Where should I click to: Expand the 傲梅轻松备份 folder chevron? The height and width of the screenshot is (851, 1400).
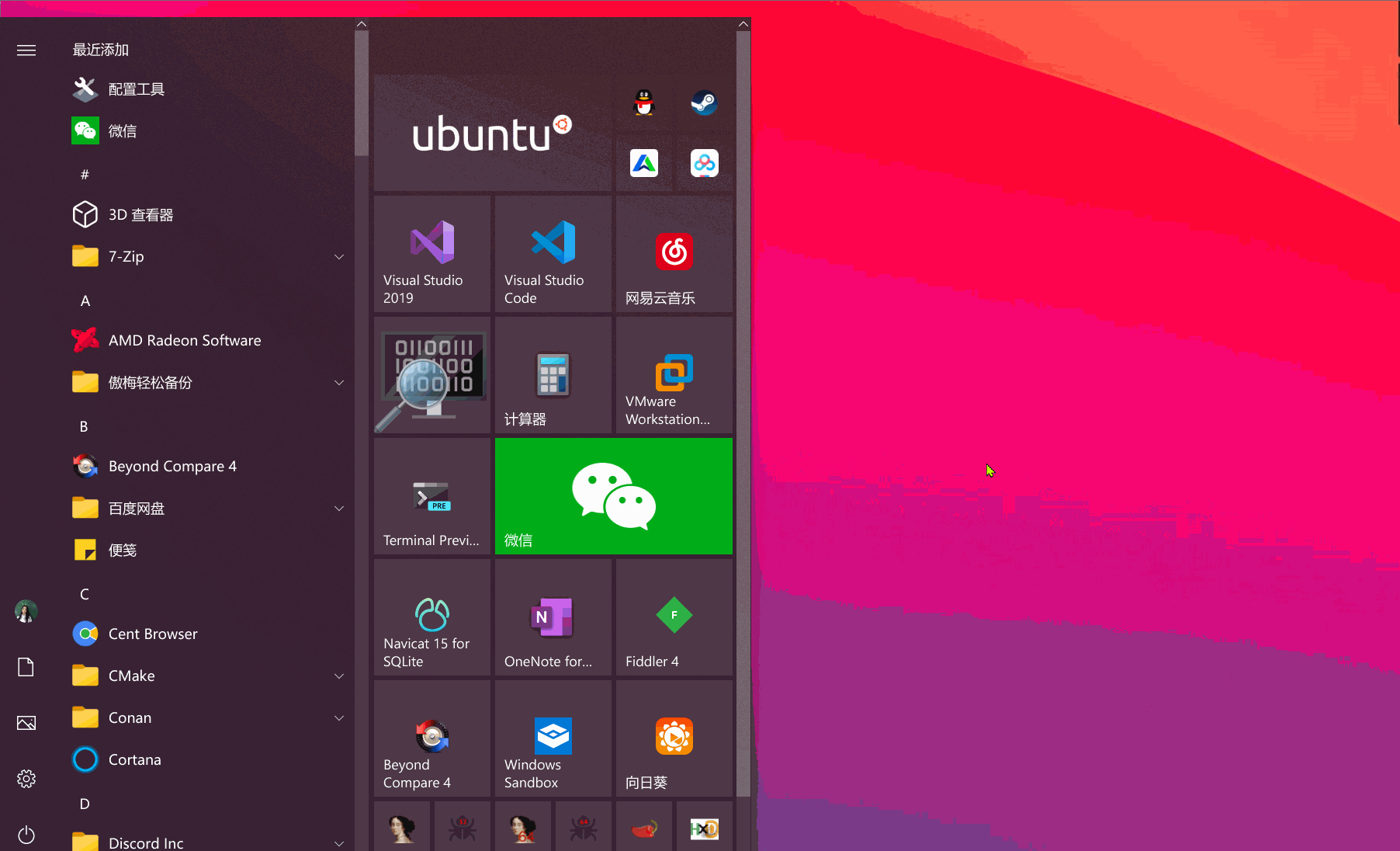tap(339, 383)
